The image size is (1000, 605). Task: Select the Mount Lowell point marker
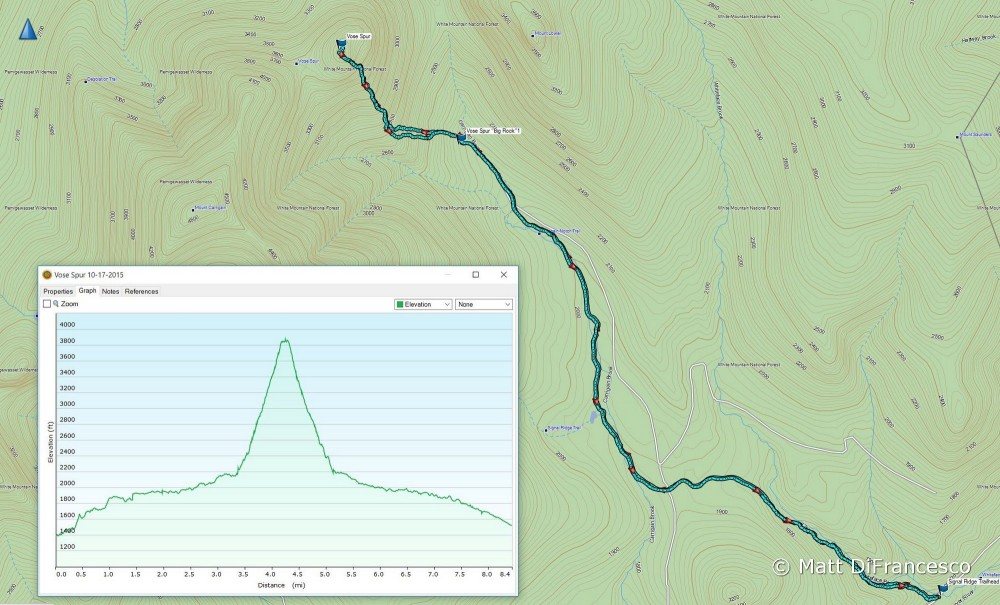pos(533,36)
